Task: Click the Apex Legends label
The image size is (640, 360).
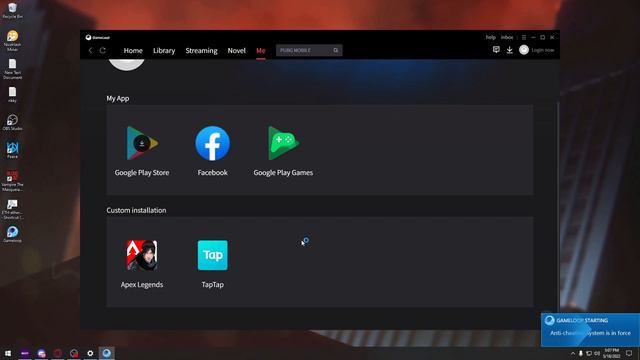Action: [142, 284]
